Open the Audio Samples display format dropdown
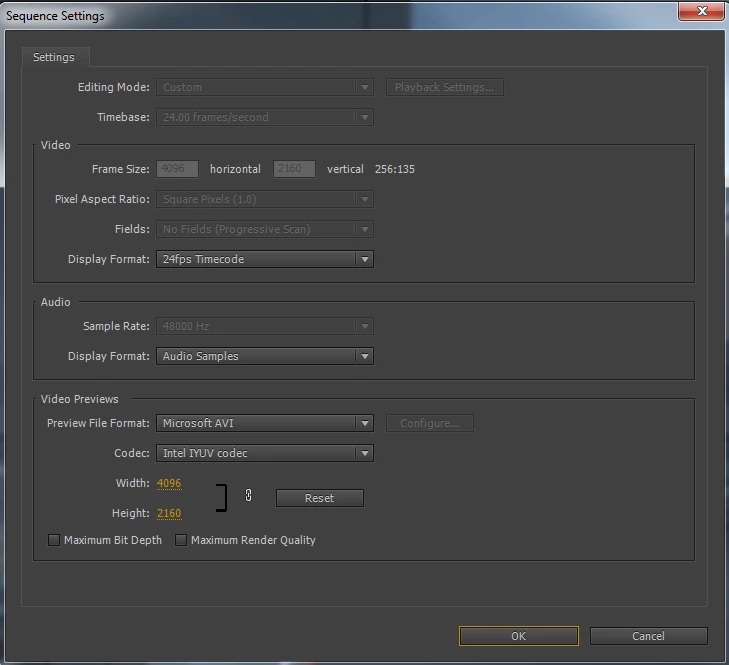Image resolution: width=729 pixels, height=665 pixels. pyautogui.click(x=265, y=356)
